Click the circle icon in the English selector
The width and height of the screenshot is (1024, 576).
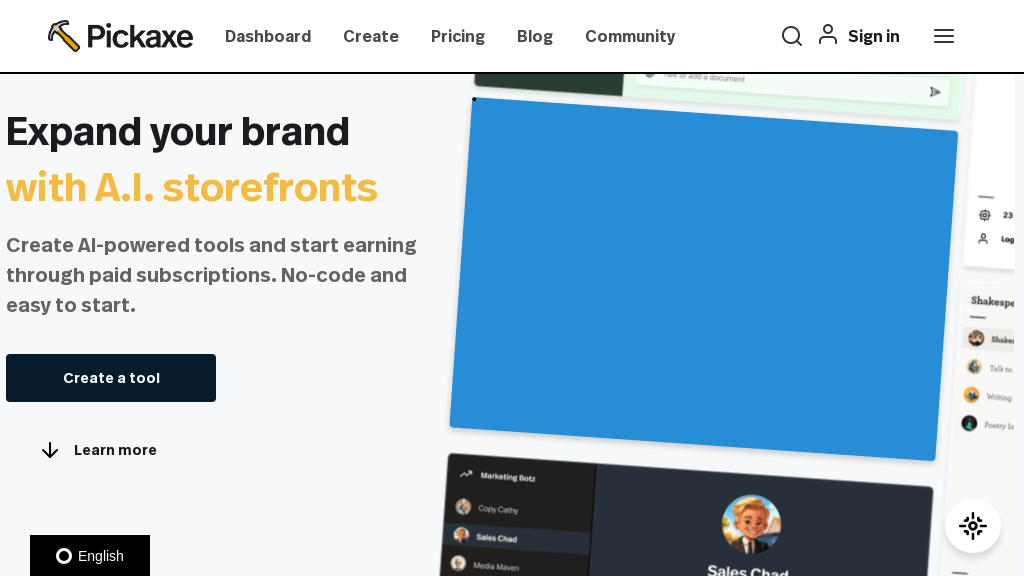pos(63,556)
